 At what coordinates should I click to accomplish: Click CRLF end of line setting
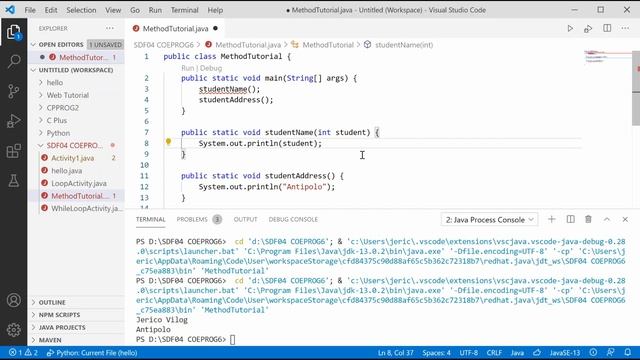(494, 353)
